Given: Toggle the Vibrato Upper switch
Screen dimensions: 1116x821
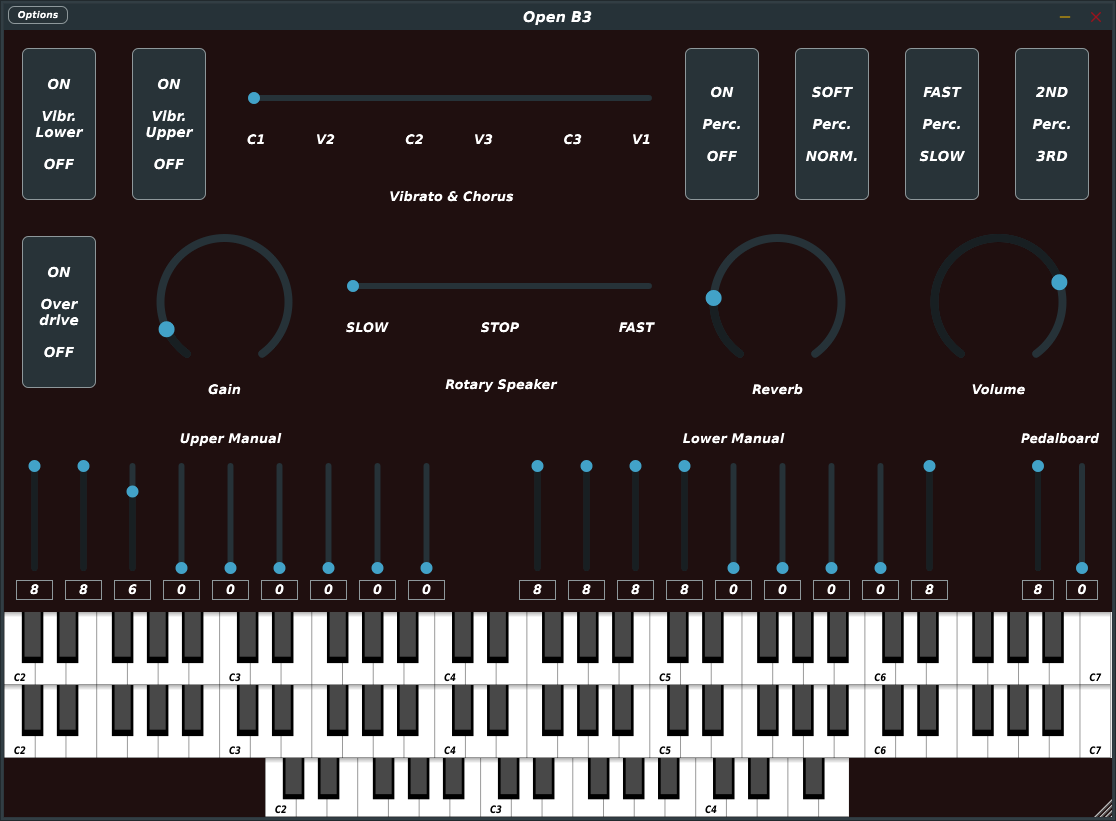Looking at the screenshot, I should [169, 124].
